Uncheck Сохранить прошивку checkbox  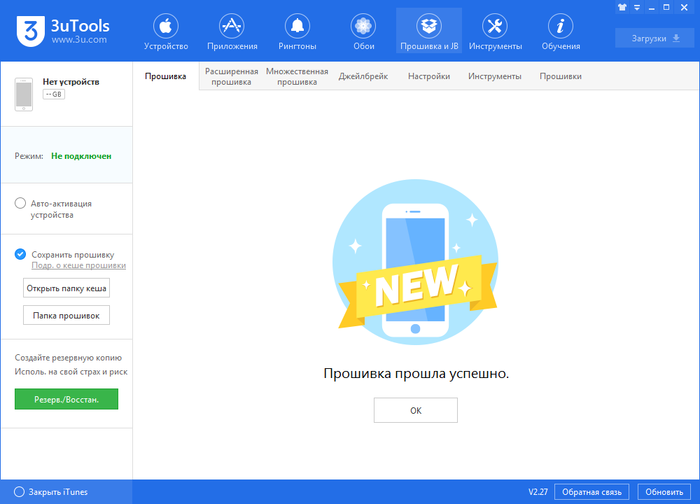click(20, 254)
